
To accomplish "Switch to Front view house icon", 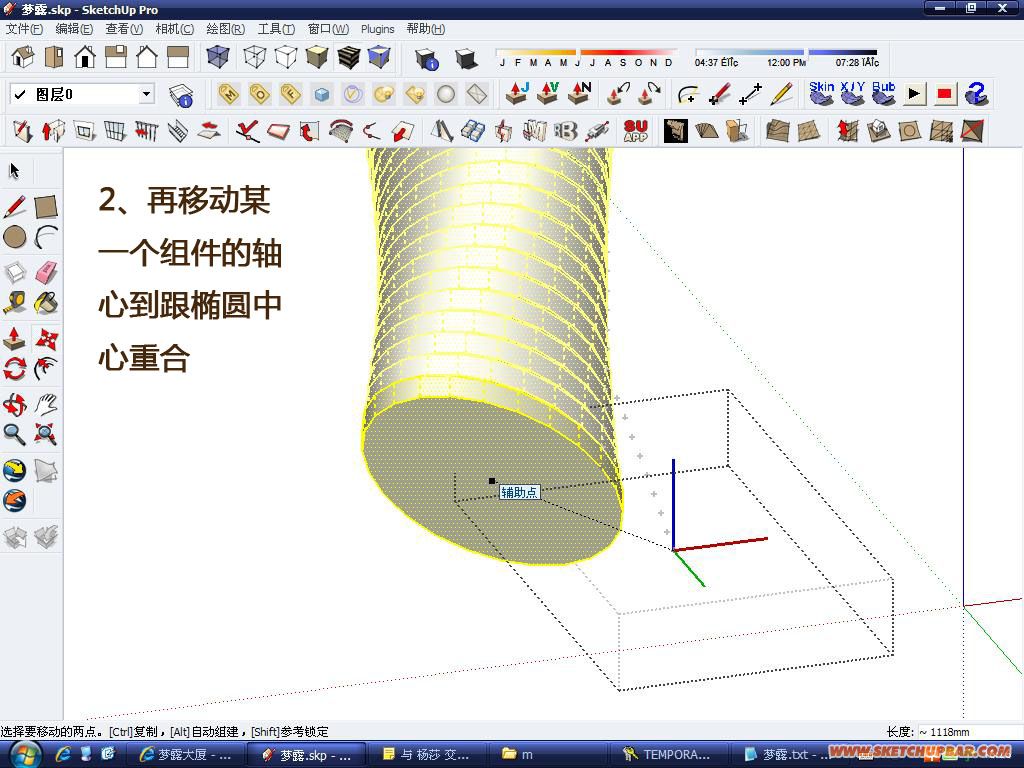I will tap(85, 57).
